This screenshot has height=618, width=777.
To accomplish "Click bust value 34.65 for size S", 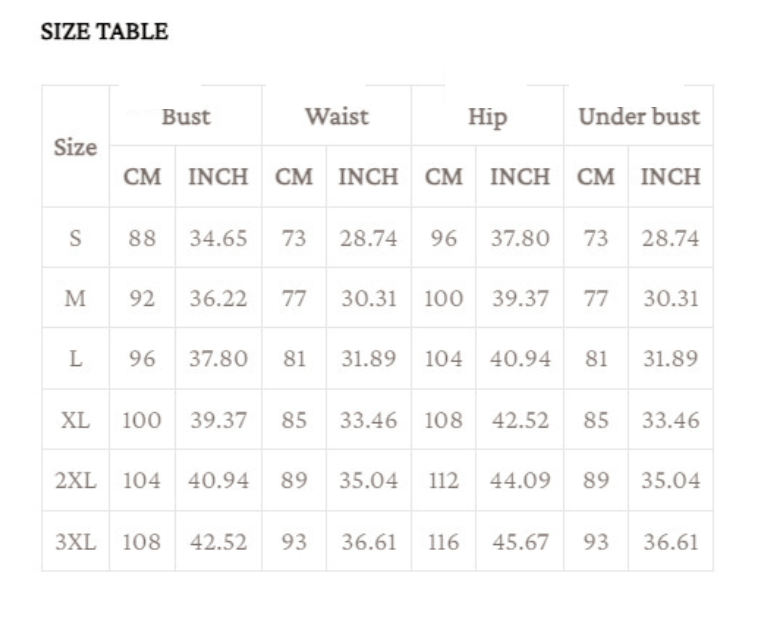I will click(219, 238).
